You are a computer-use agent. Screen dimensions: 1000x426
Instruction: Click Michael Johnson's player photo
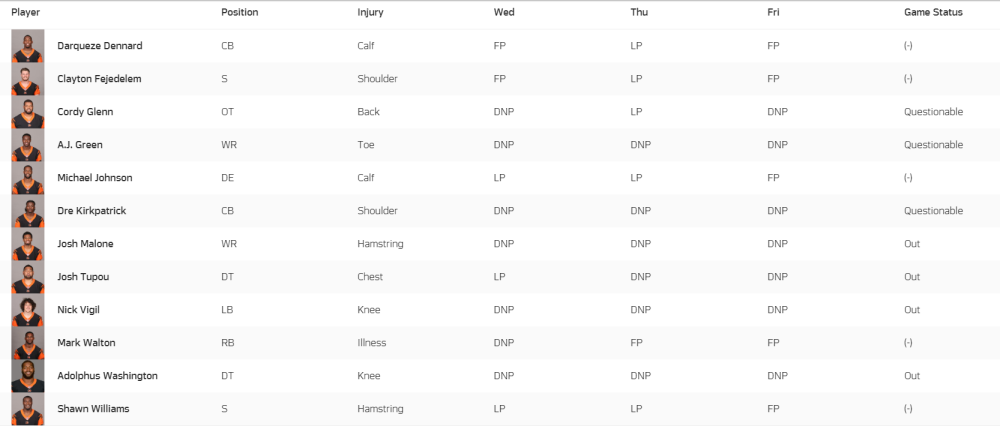pyautogui.click(x=27, y=178)
